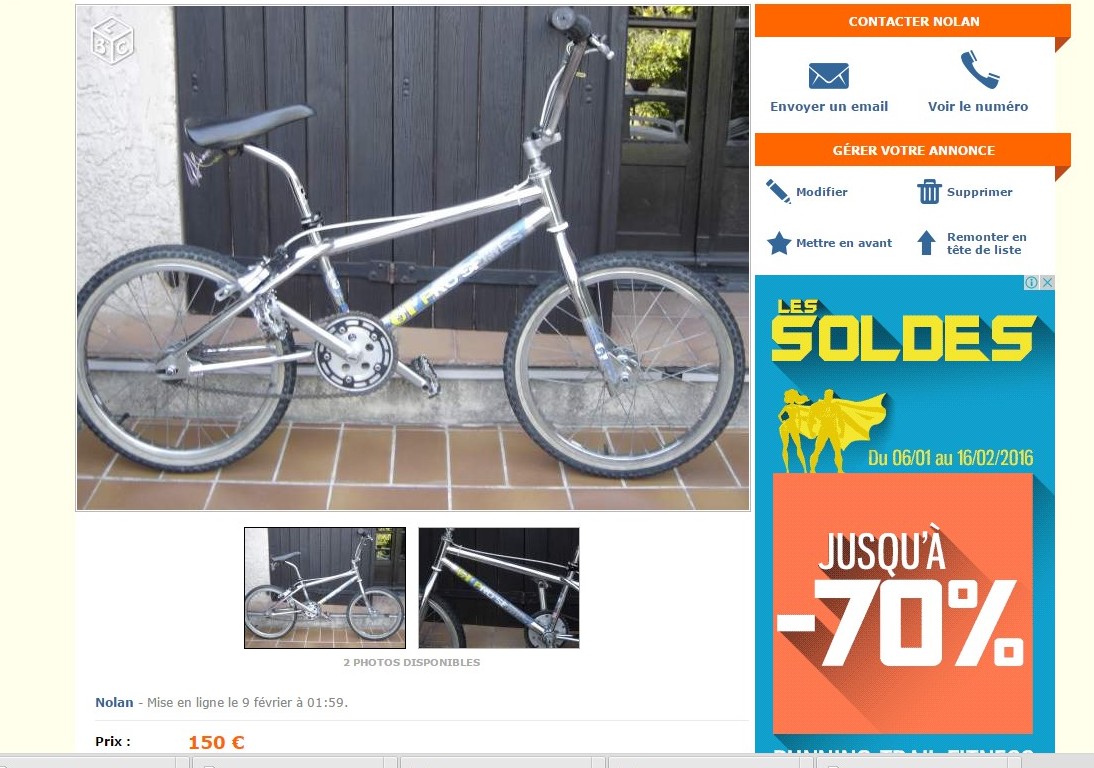Select the Modifier link
This screenshot has width=1094, height=768.
(821, 192)
